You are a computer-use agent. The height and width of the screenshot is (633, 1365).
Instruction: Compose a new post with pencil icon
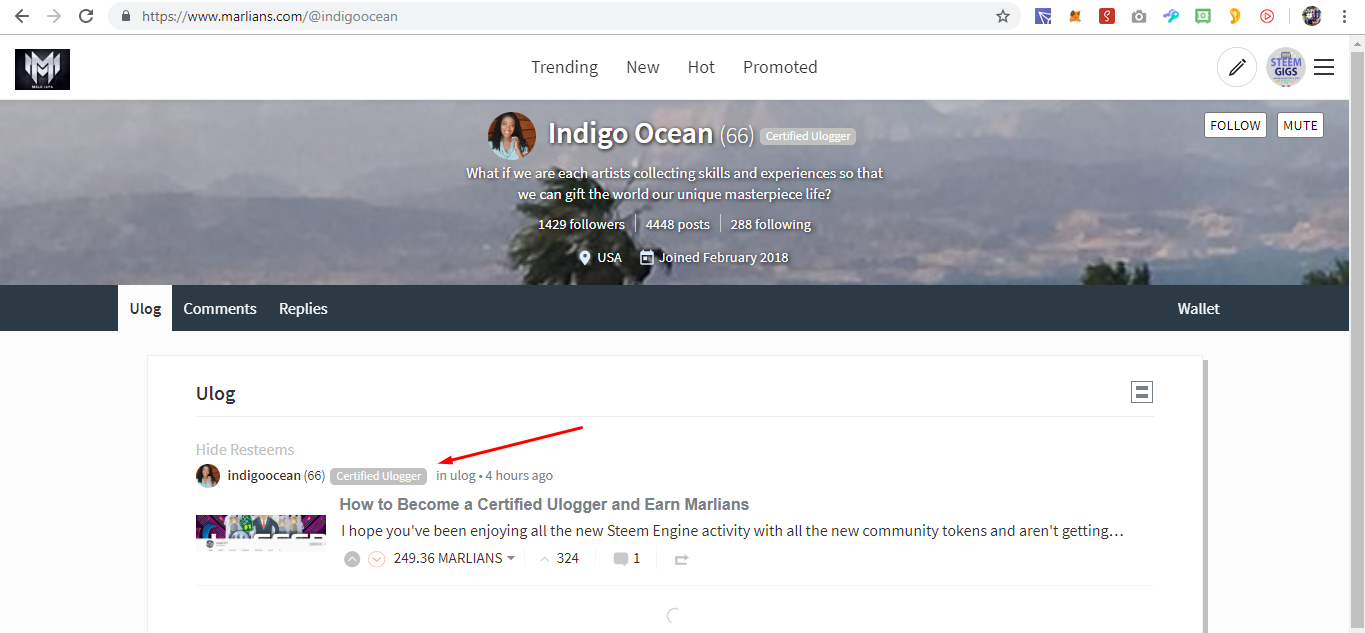(x=1237, y=67)
